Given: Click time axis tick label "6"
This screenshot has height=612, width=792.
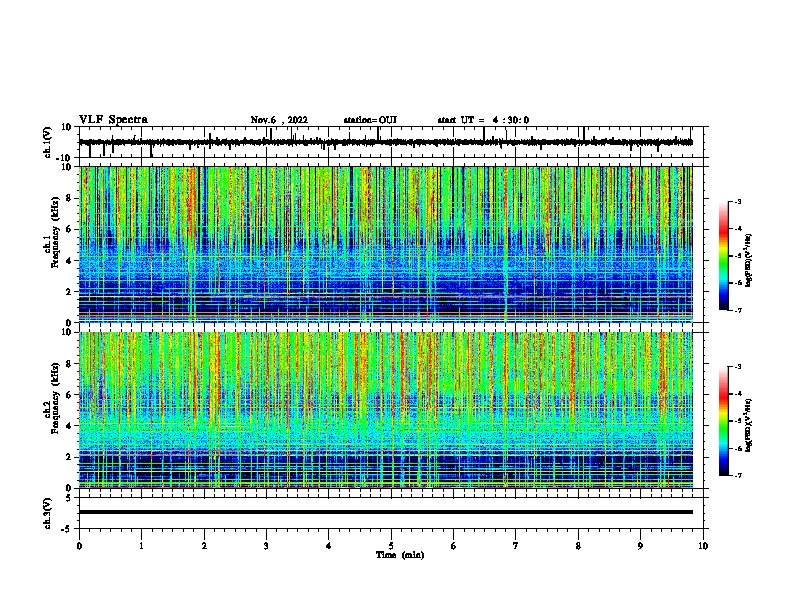Looking at the screenshot, I should (454, 545).
